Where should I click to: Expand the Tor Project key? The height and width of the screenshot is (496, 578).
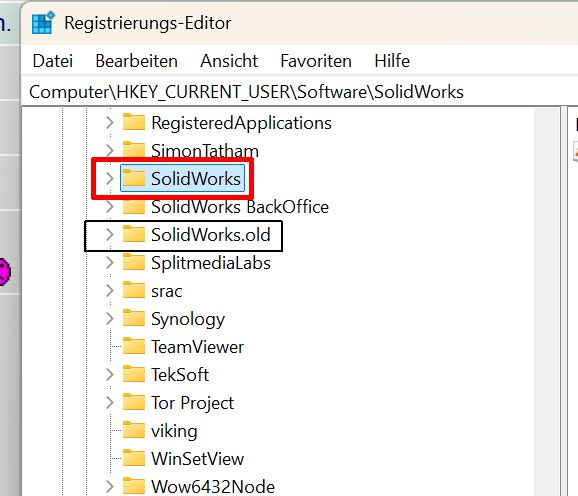(109, 403)
